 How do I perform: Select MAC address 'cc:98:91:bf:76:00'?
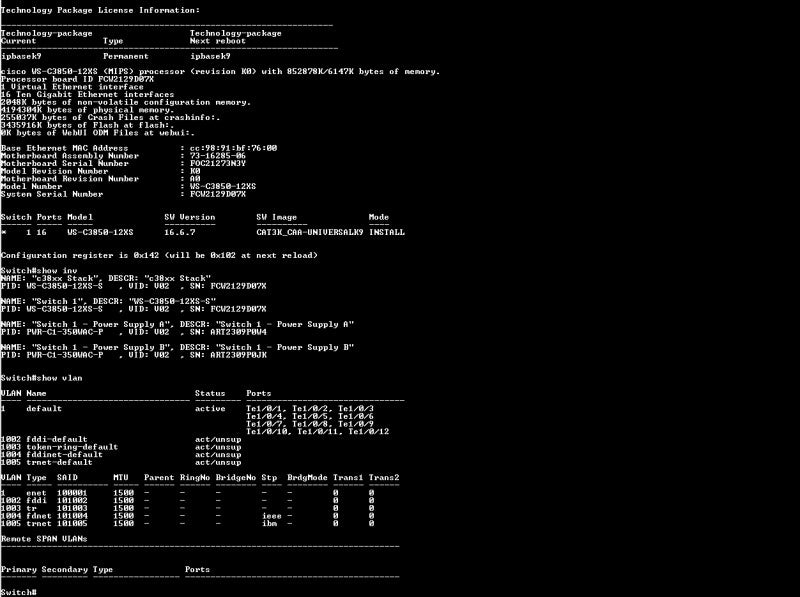(x=233, y=148)
